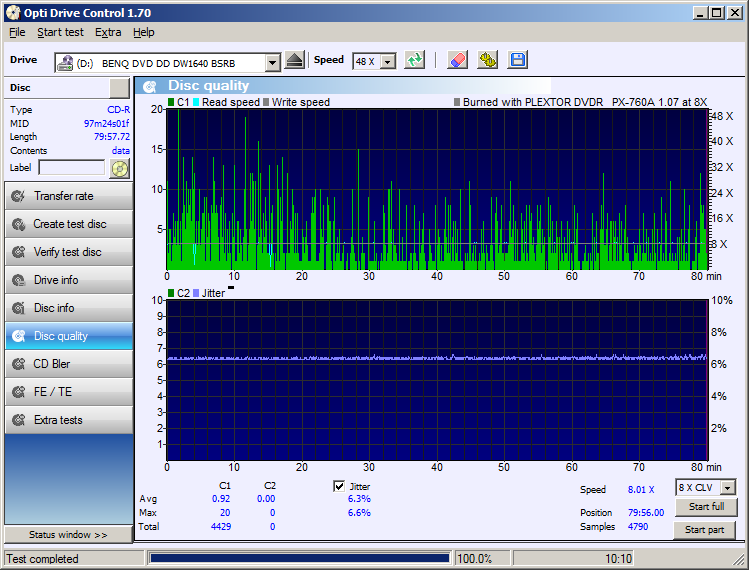Click the 100.0% progress percentage text
The height and width of the screenshot is (570, 749).
(x=475, y=559)
